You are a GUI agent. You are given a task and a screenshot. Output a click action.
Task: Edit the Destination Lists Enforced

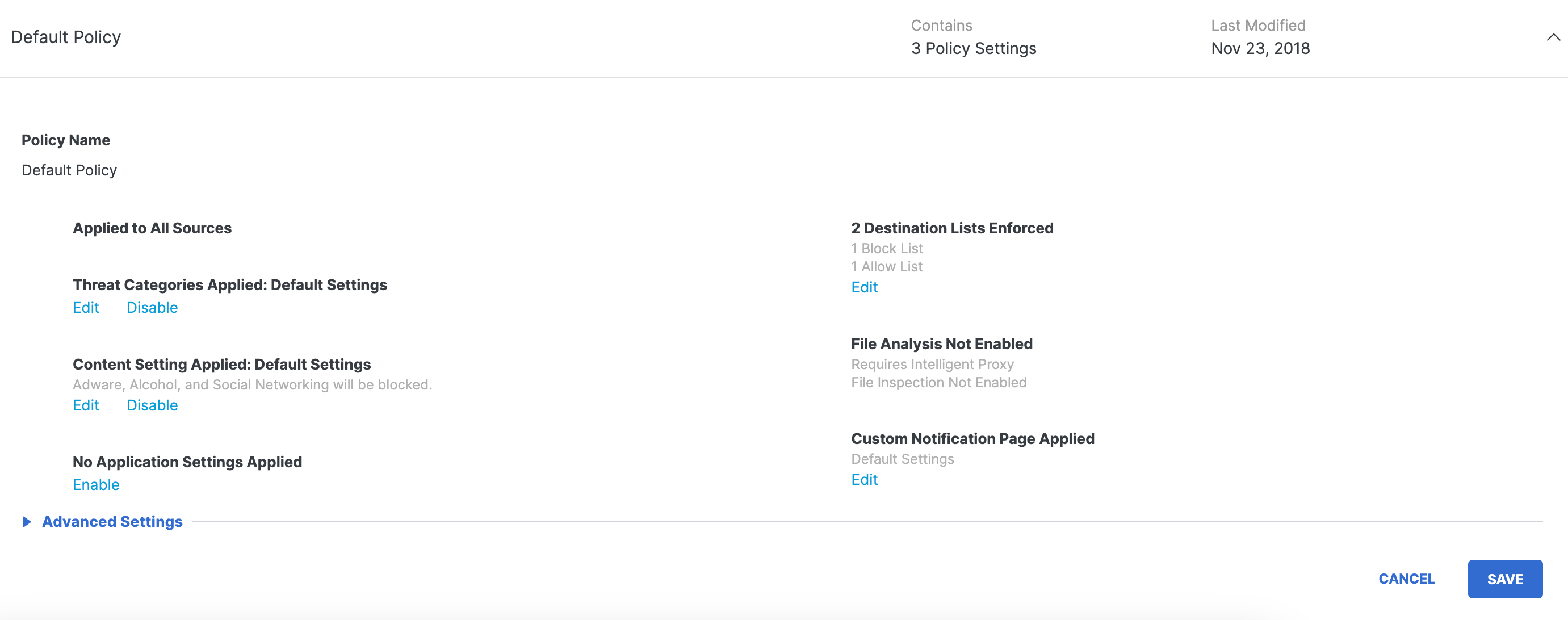[x=863, y=287]
